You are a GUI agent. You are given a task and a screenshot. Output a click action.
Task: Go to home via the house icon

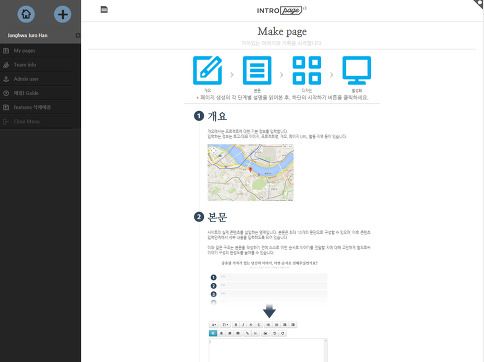26,14
